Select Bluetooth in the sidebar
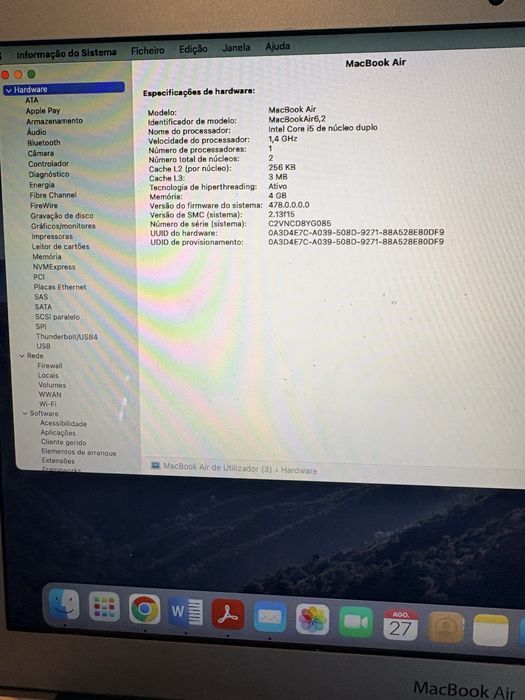 (44, 142)
